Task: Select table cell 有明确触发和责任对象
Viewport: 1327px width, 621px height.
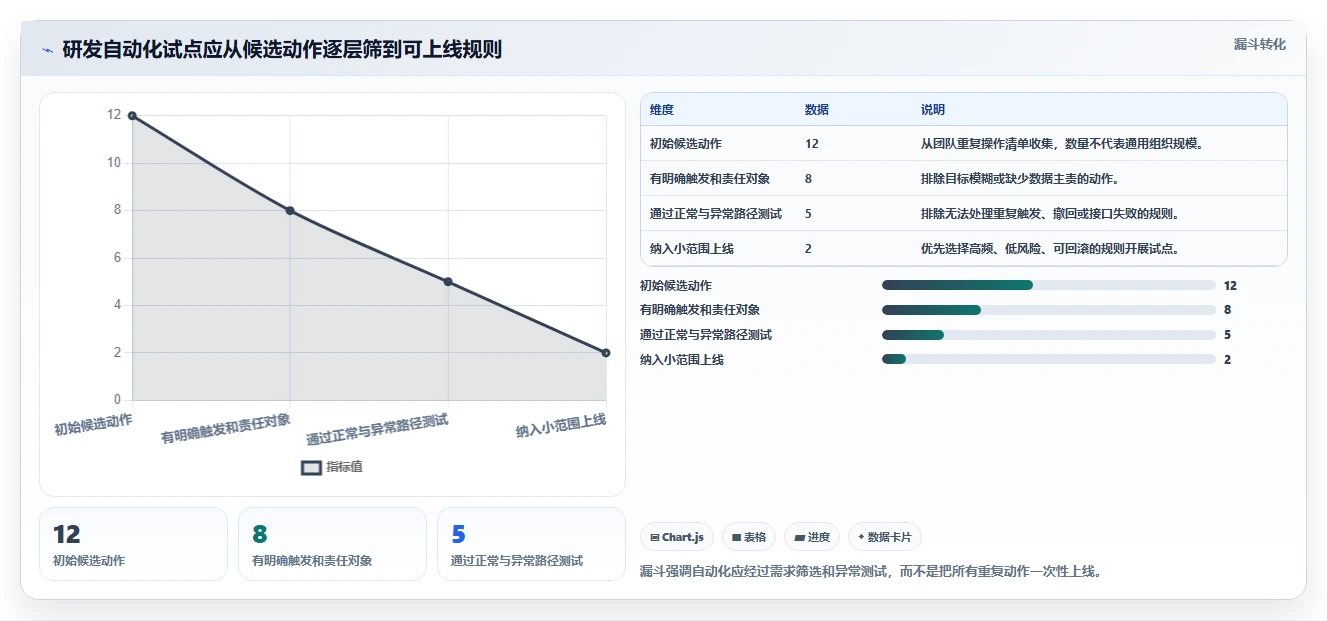Action: [x=710, y=179]
